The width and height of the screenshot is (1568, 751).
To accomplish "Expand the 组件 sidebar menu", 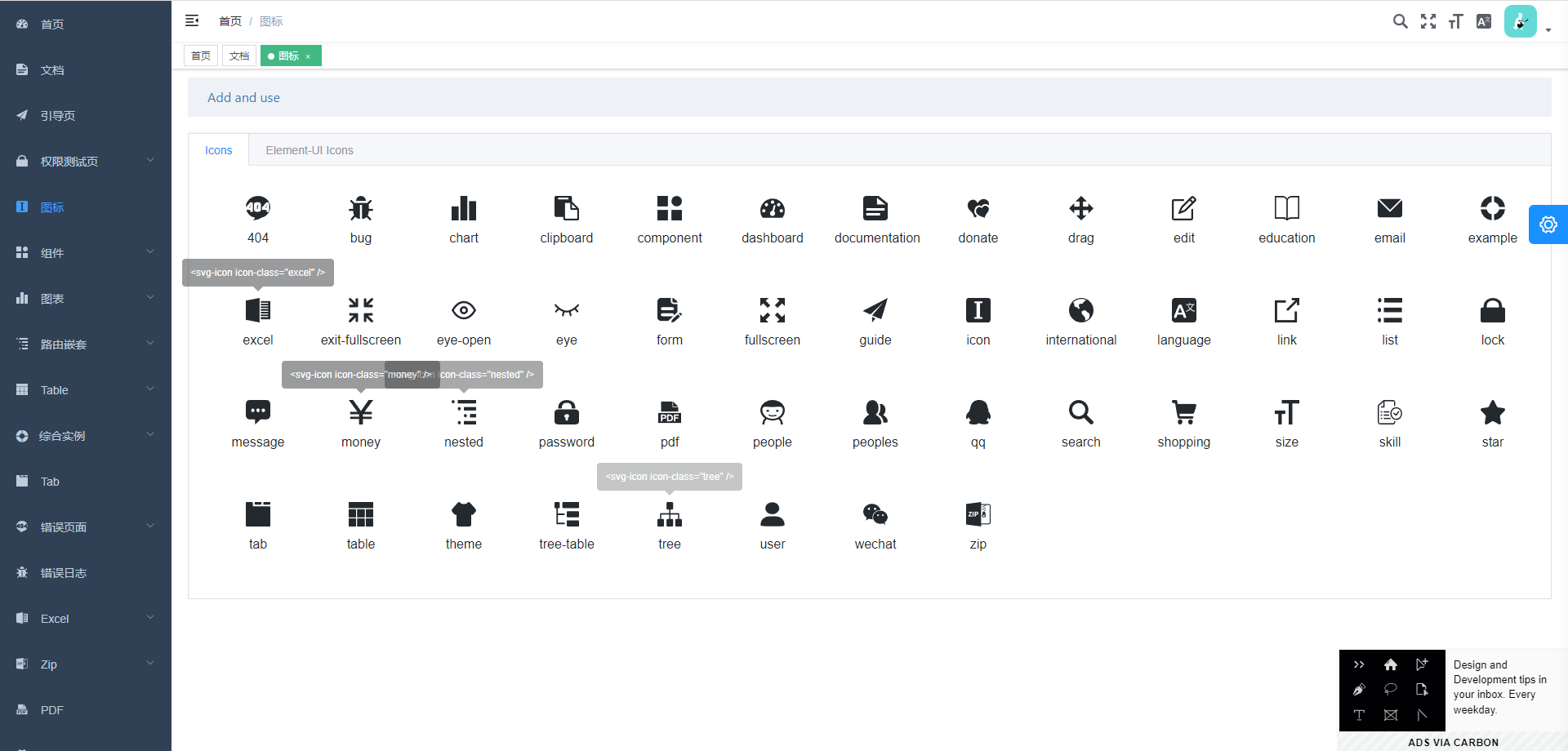I will (86, 252).
